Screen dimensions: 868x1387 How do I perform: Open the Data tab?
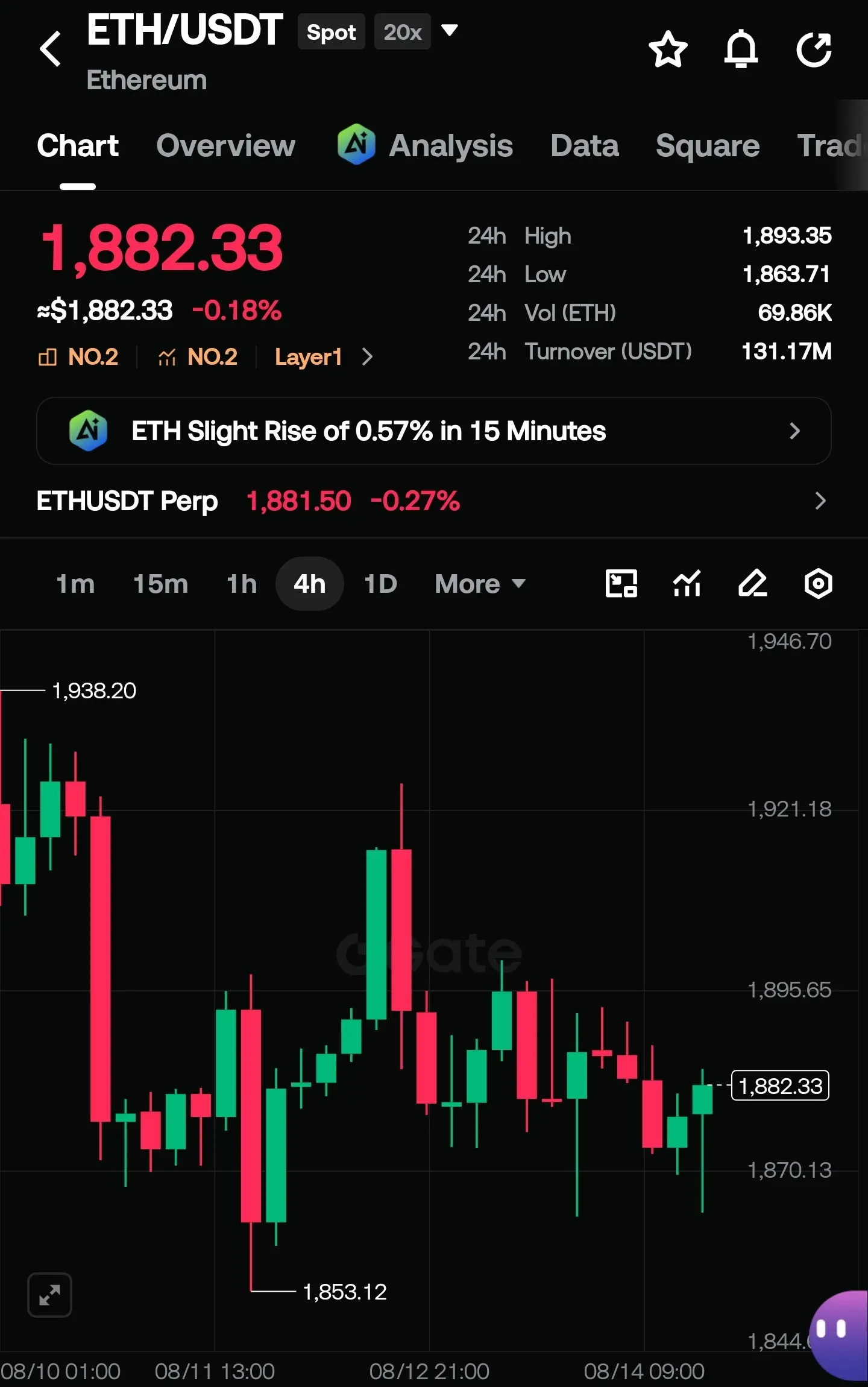585,146
